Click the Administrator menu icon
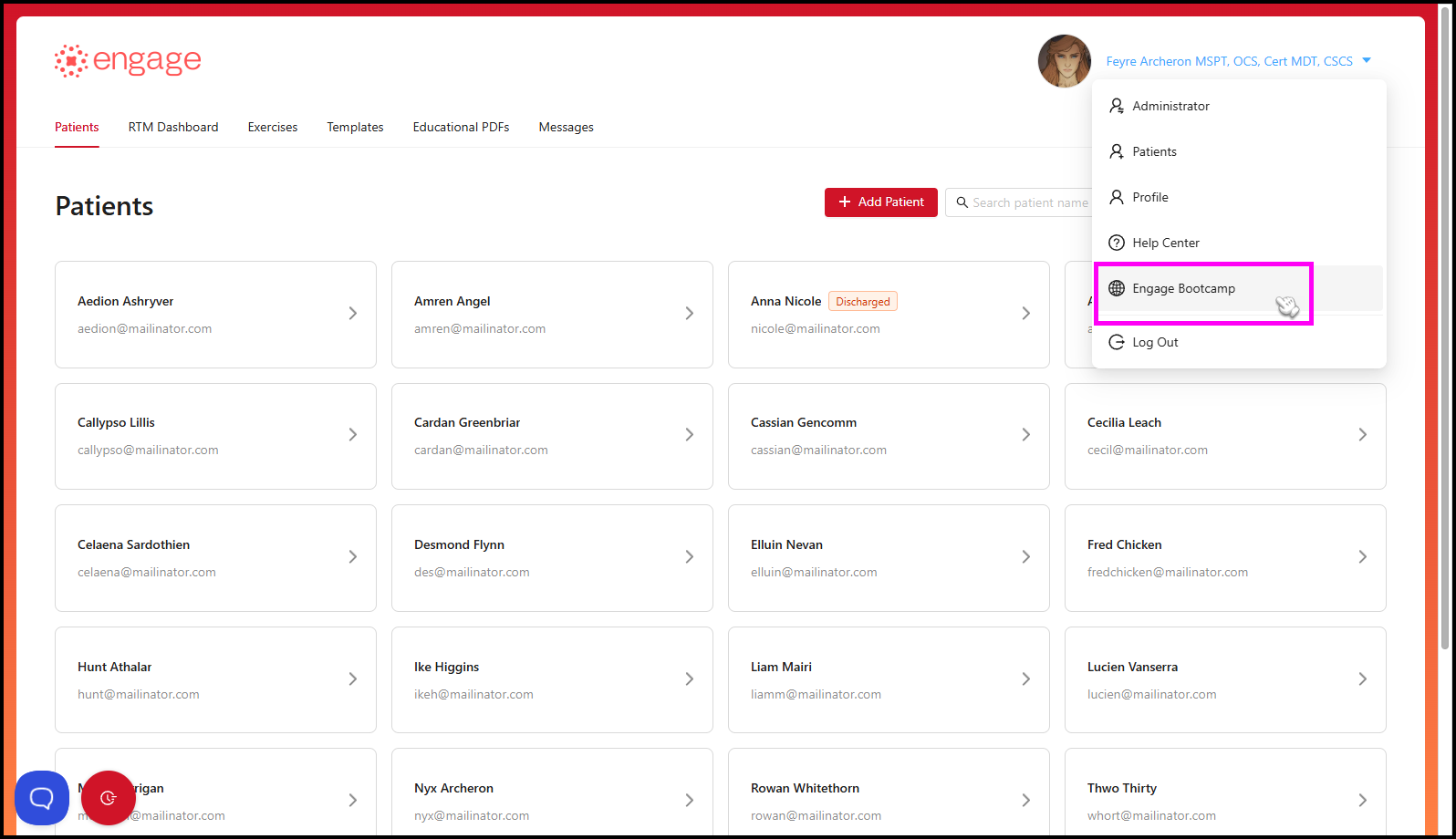 [1117, 106]
